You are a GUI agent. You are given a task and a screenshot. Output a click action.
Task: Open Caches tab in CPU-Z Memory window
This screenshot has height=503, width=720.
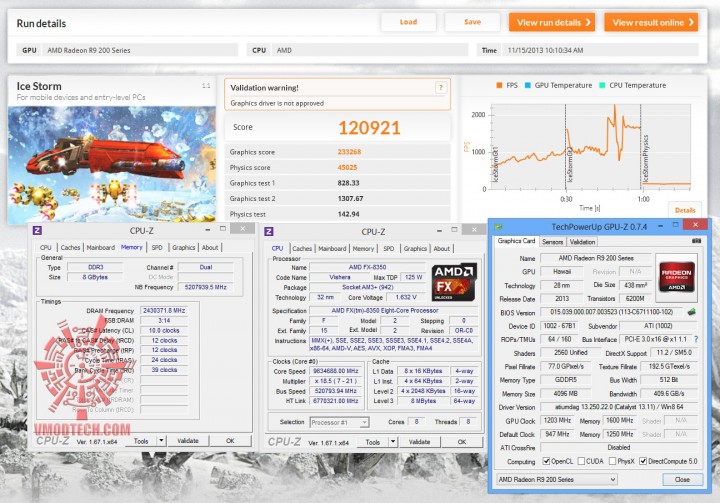70,247
